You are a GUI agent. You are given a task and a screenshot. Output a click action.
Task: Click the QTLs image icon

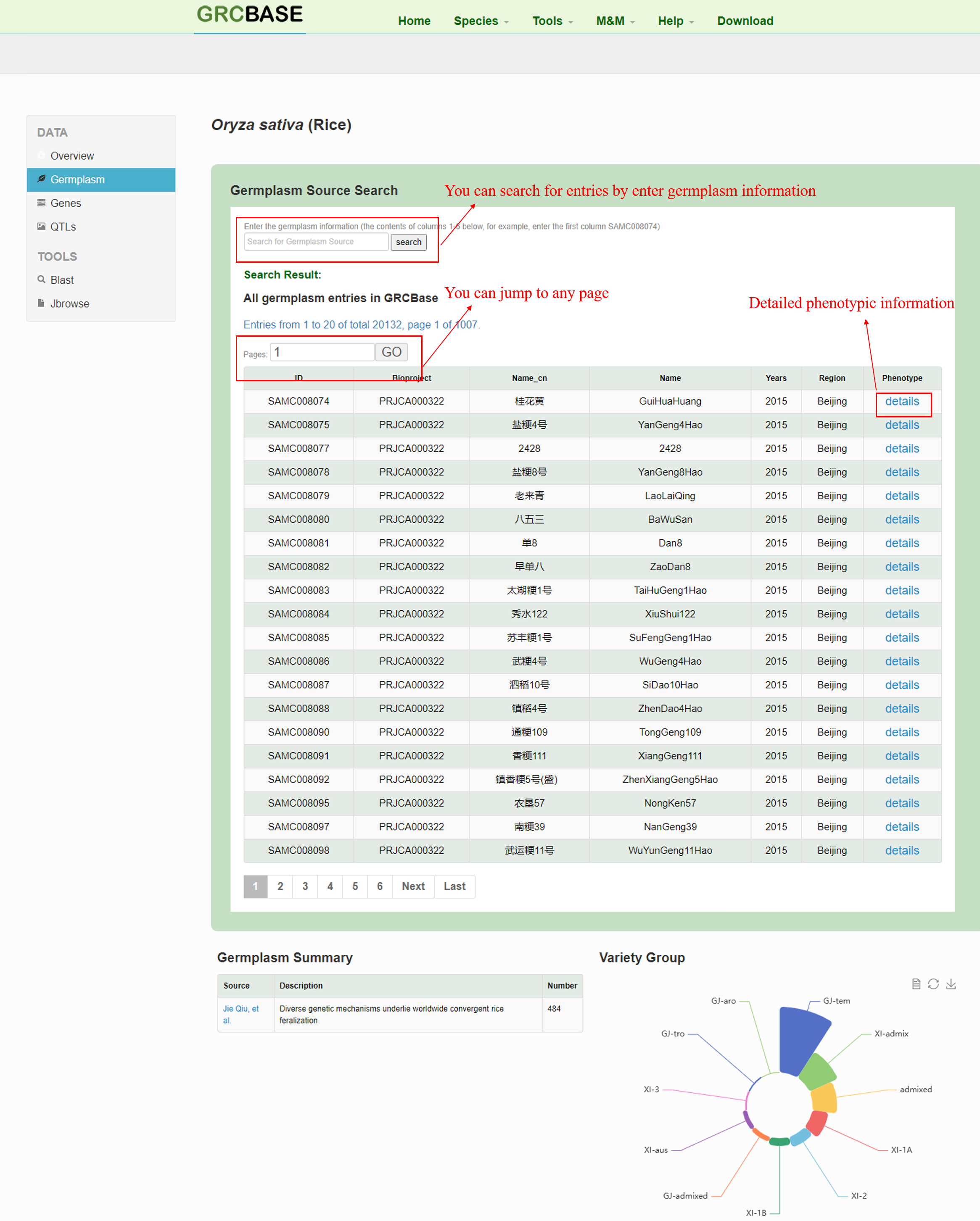[x=41, y=227]
